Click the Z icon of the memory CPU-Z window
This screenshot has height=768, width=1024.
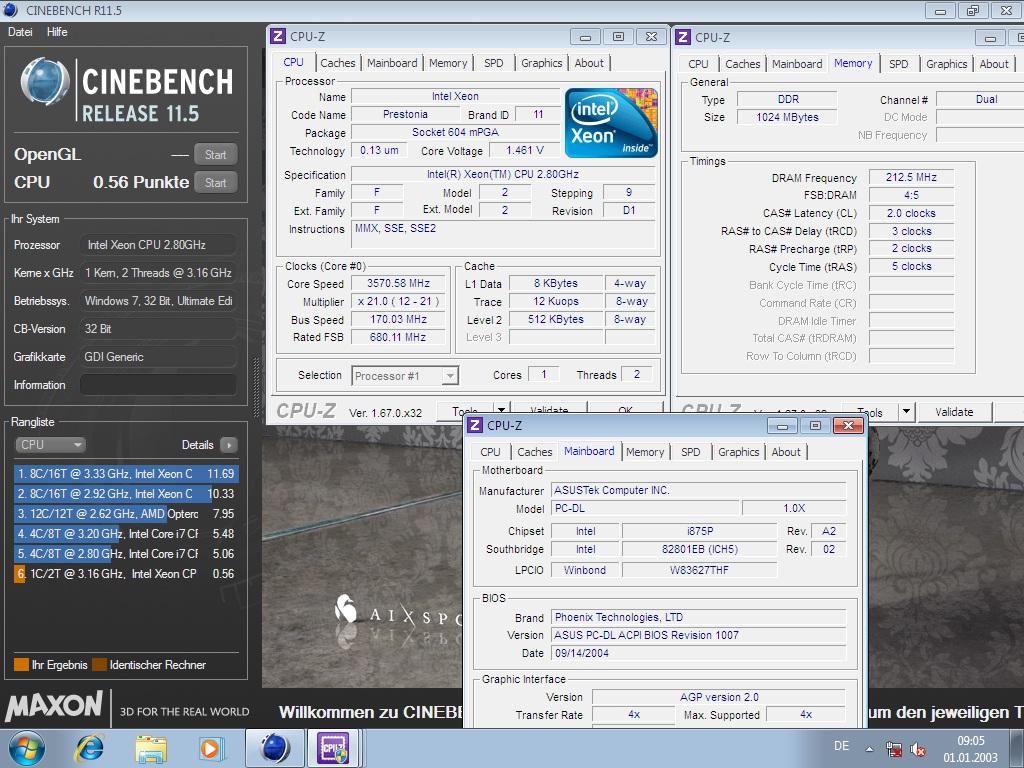(x=682, y=37)
